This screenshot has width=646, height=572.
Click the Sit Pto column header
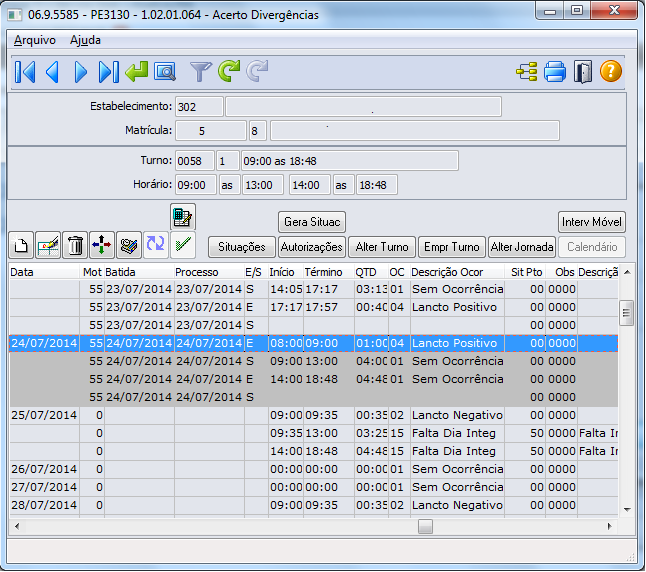pos(526,272)
